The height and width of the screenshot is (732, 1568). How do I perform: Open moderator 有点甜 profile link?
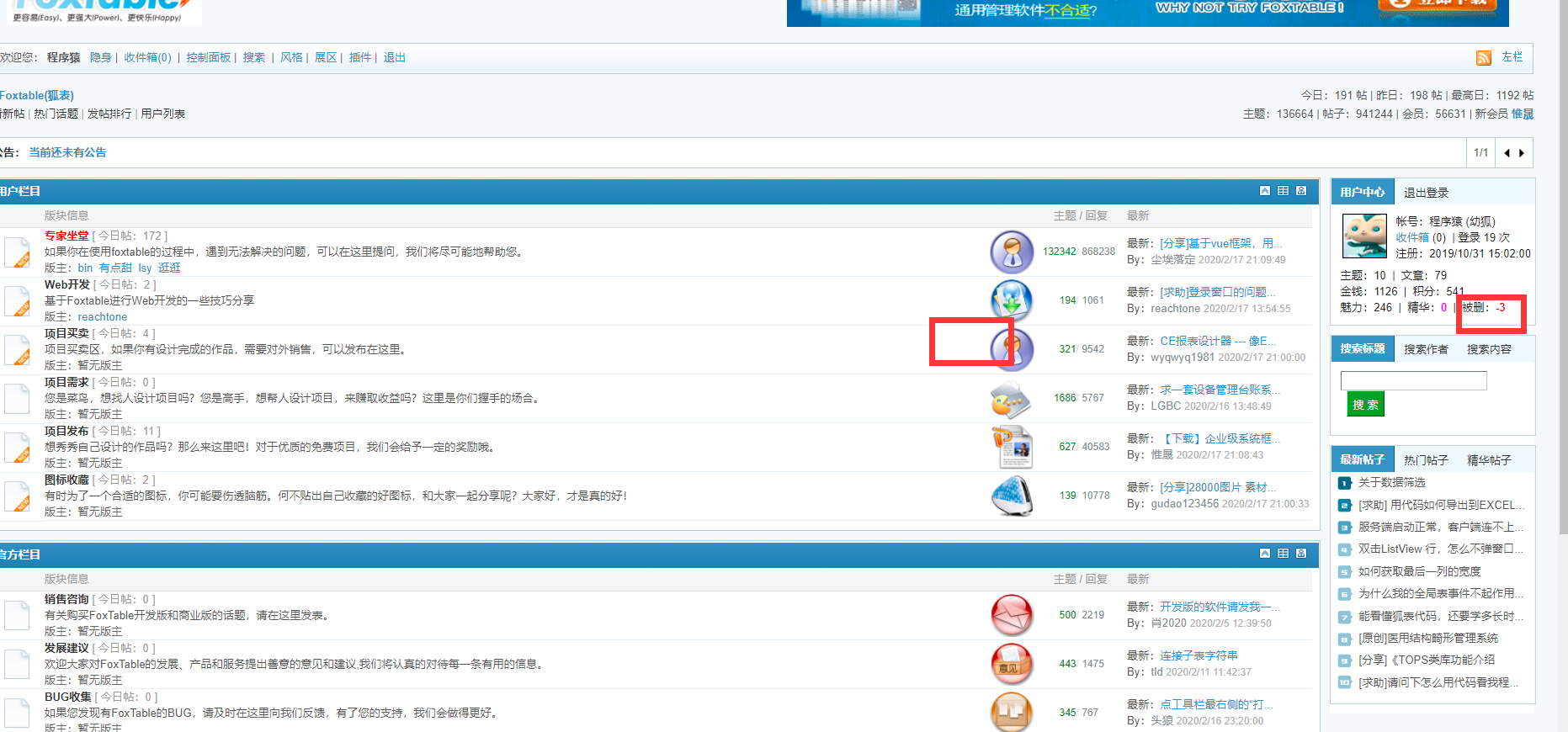point(115,268)
